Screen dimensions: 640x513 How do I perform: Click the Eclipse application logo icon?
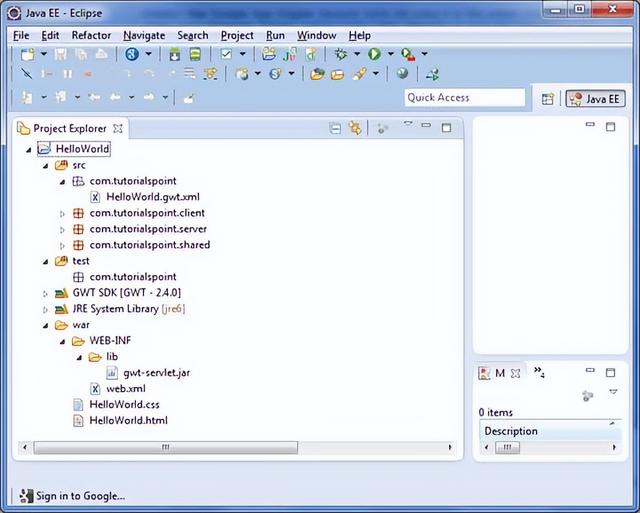tap(14, 13)
